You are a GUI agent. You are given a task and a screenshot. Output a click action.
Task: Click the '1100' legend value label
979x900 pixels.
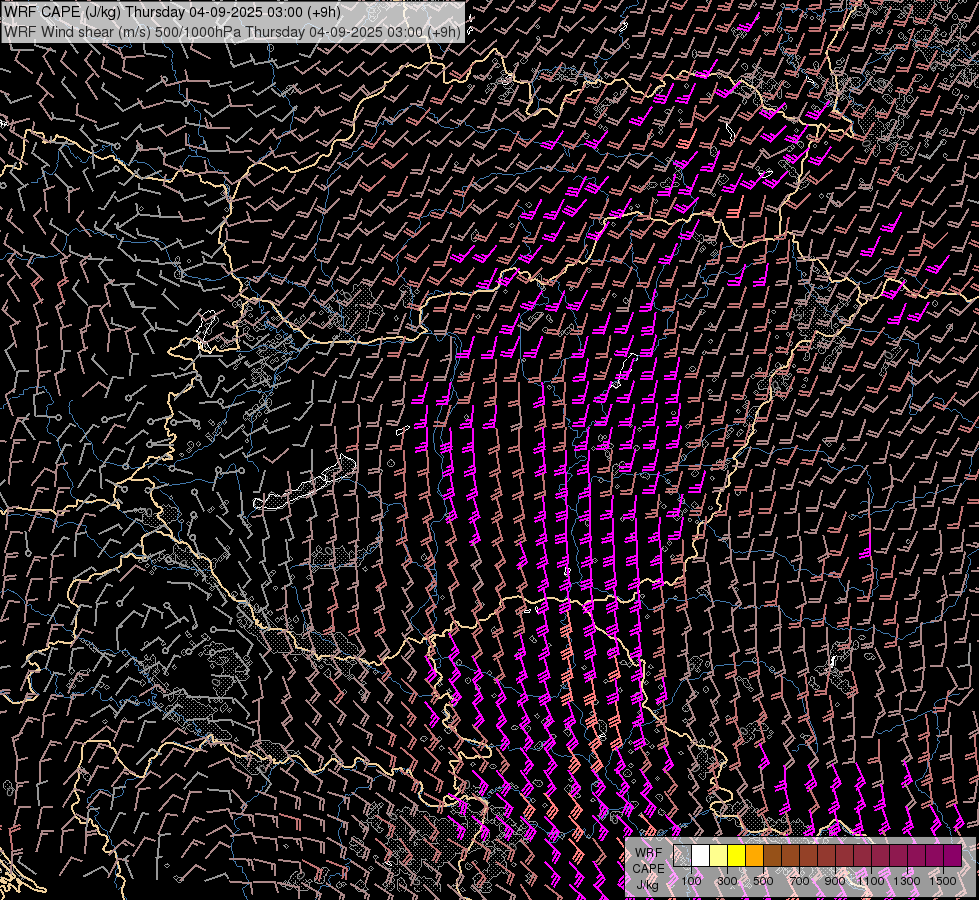click(870, 881)
